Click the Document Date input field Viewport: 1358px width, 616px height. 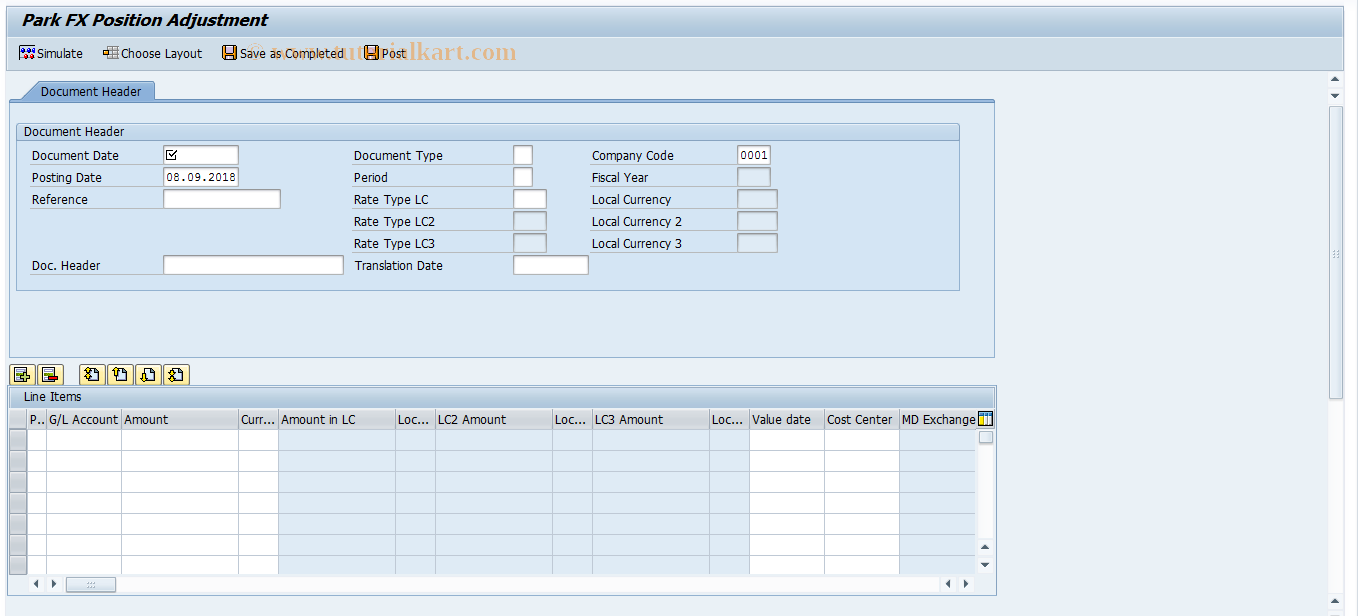pos(201,155)
